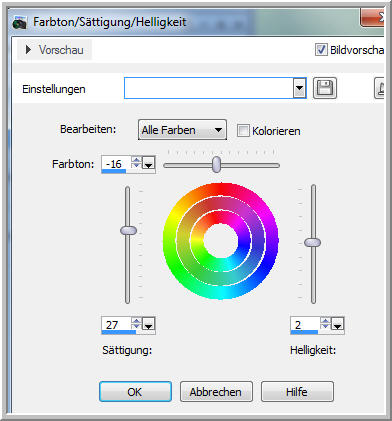Viewport: 392px width, 421px height.
Task: Click the Sättigung value spinner arrows
Action: click(136, 323)
